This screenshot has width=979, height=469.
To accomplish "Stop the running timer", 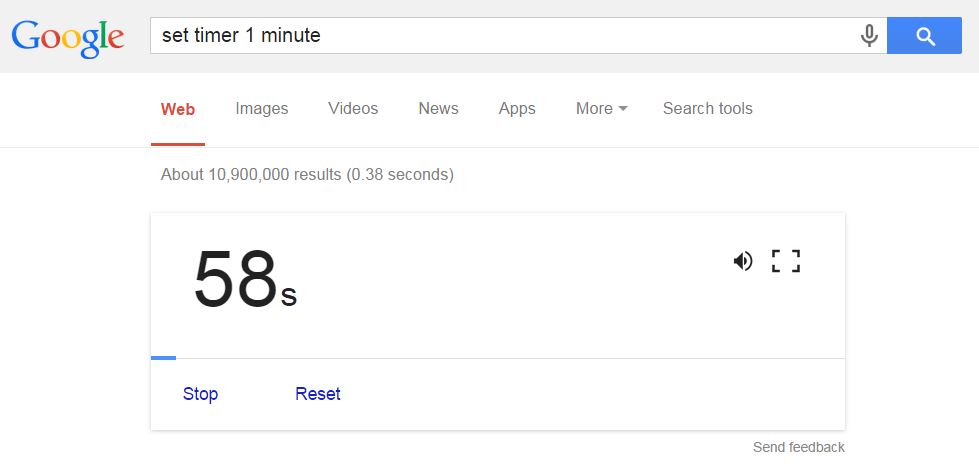I will [x=200, y=394].
